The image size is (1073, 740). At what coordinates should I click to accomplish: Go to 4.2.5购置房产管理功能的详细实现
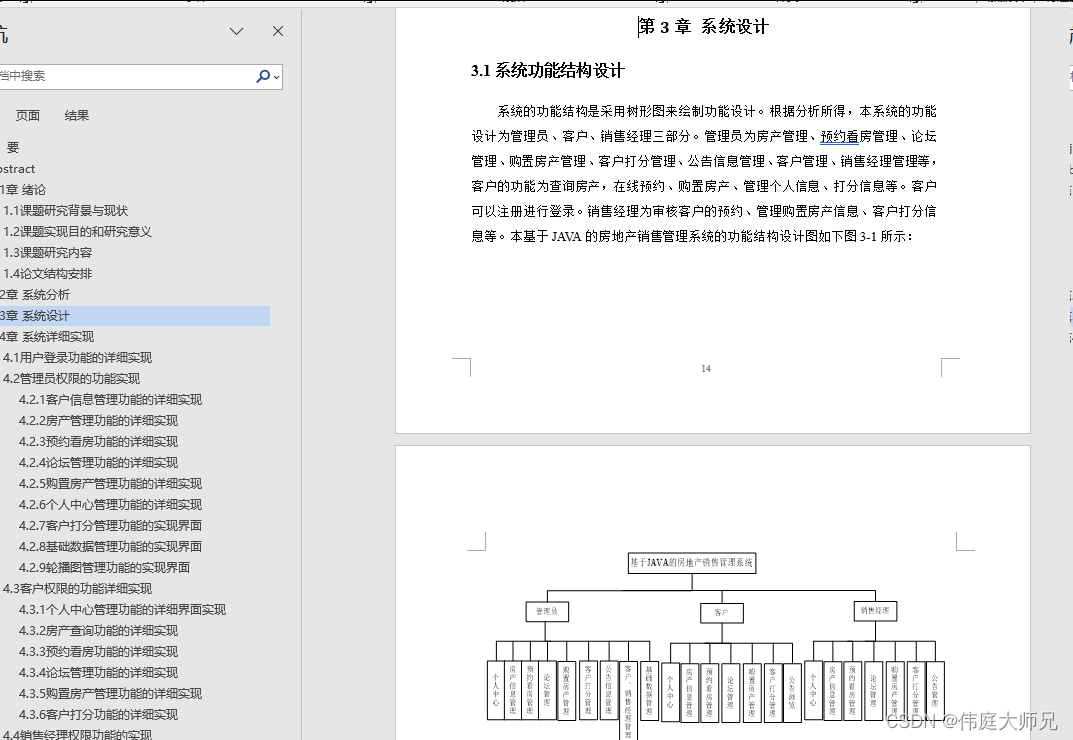(110, 483)
